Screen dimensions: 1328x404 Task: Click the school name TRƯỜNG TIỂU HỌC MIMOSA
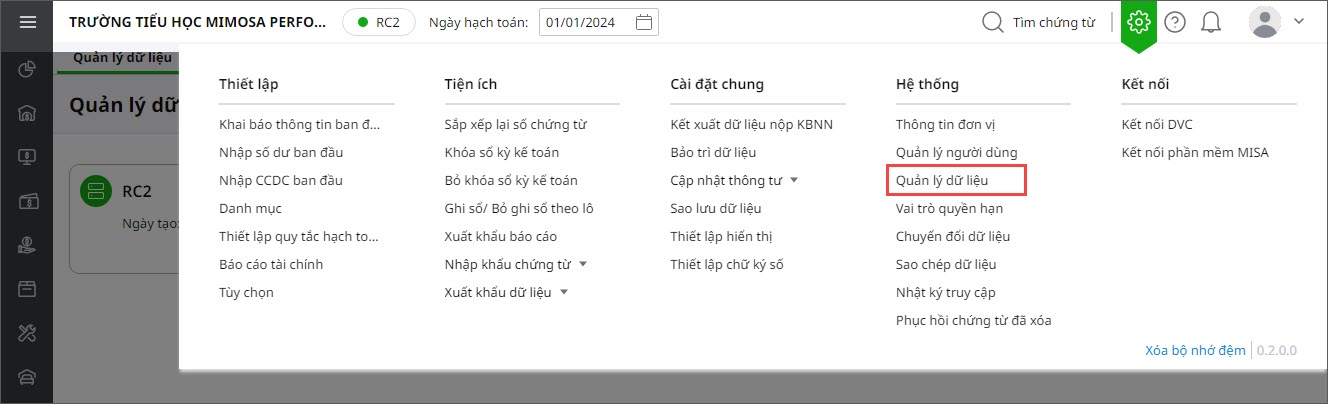tap(198, 22)
